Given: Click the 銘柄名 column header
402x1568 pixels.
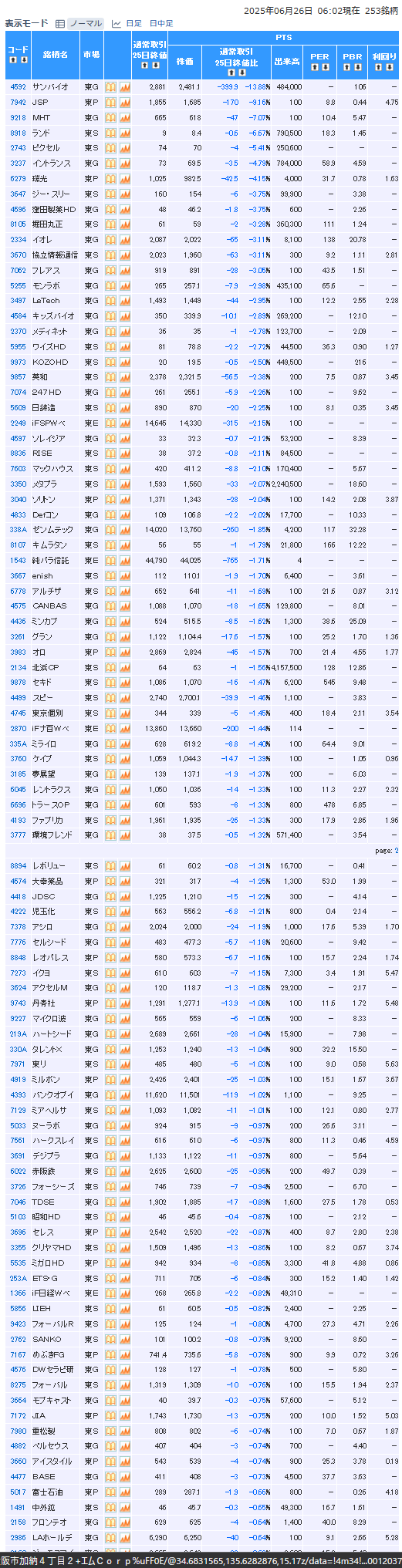Looking at the screenshot, I should click(x=55, y=55).
